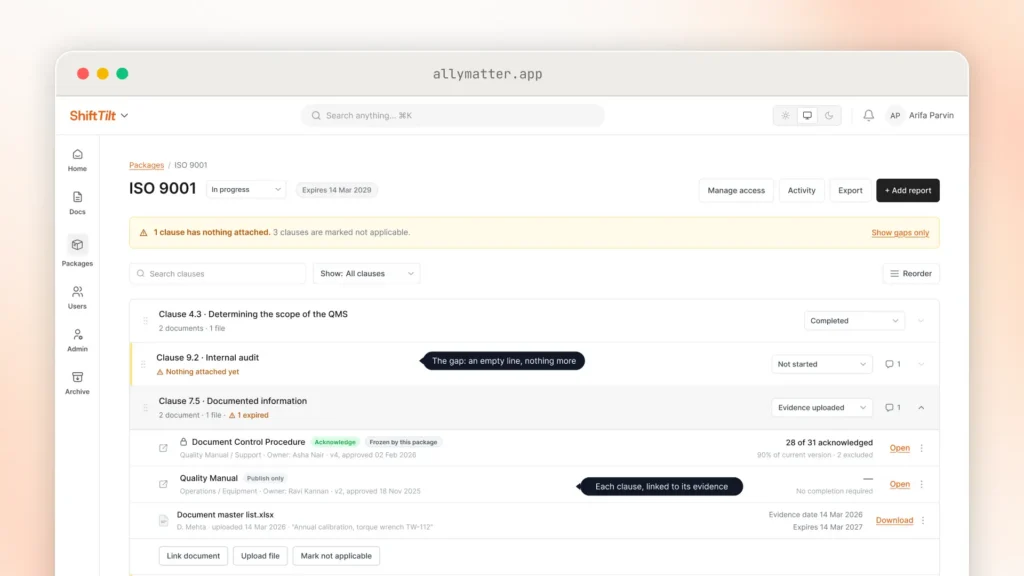Image resolution: width=1024 pixels, height=576 pixels.
Task: Click the Search anything bar
Action: click(452, 116)
